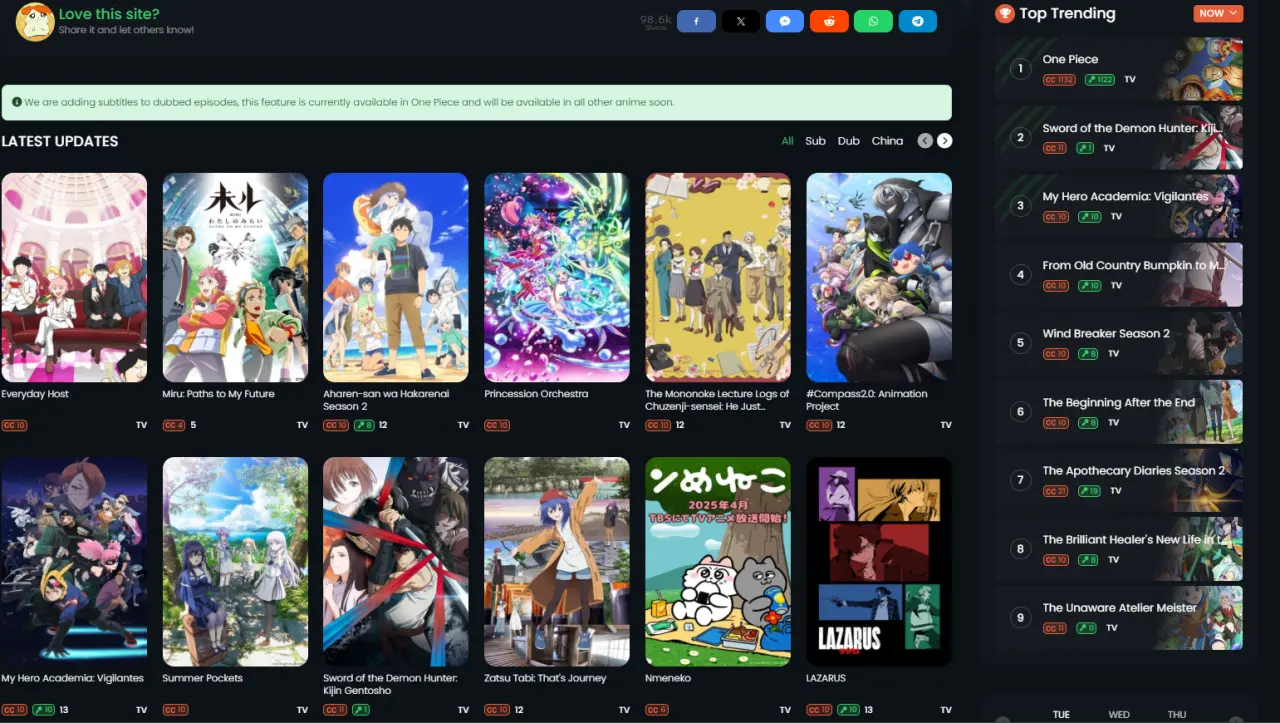Click the Apothecary Diaries CC 21 badge
This screenshot has width=1280, height=723.
coord(1055,491)
